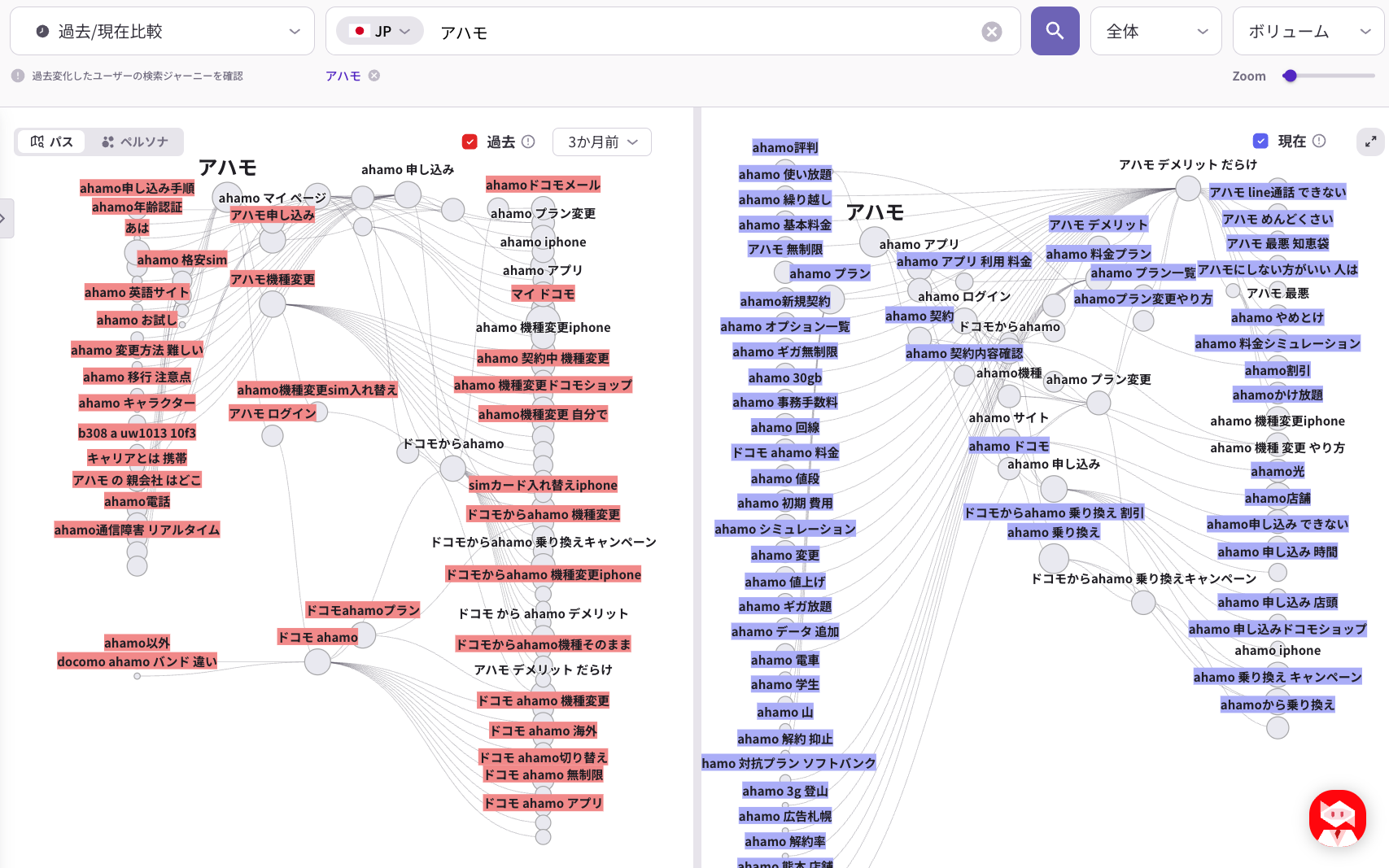Click the アハモ keyword link below search

(x=343, y=76)
